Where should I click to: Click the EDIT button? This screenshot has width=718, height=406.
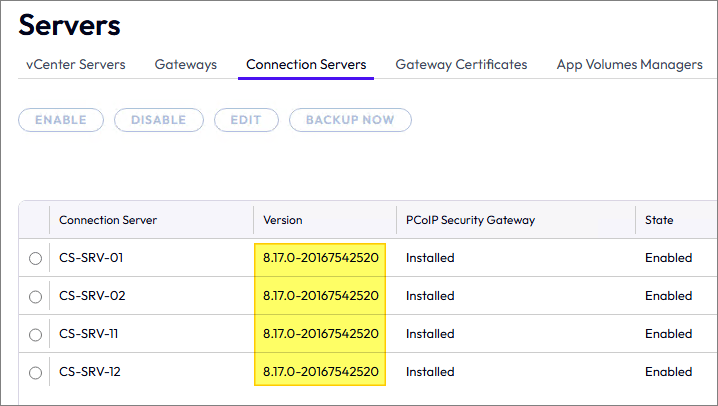246,120
